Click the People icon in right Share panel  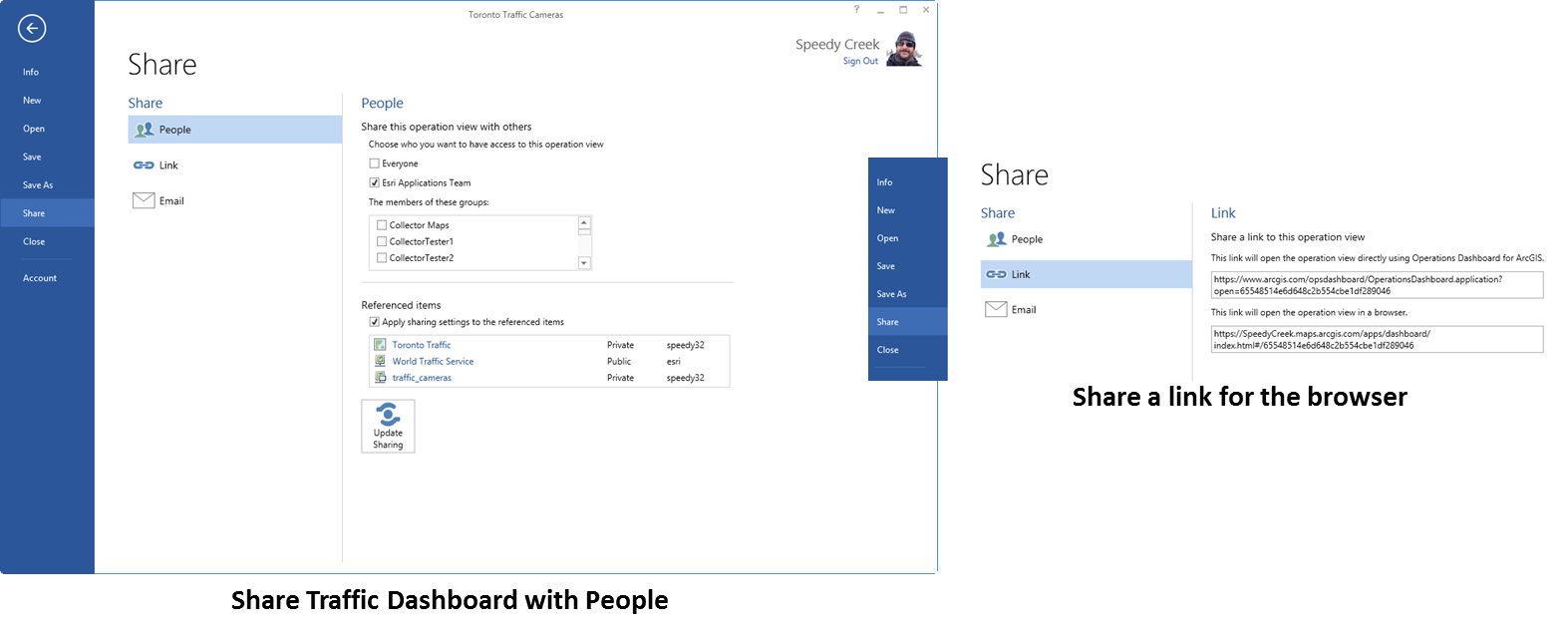[x=997, y=239]
